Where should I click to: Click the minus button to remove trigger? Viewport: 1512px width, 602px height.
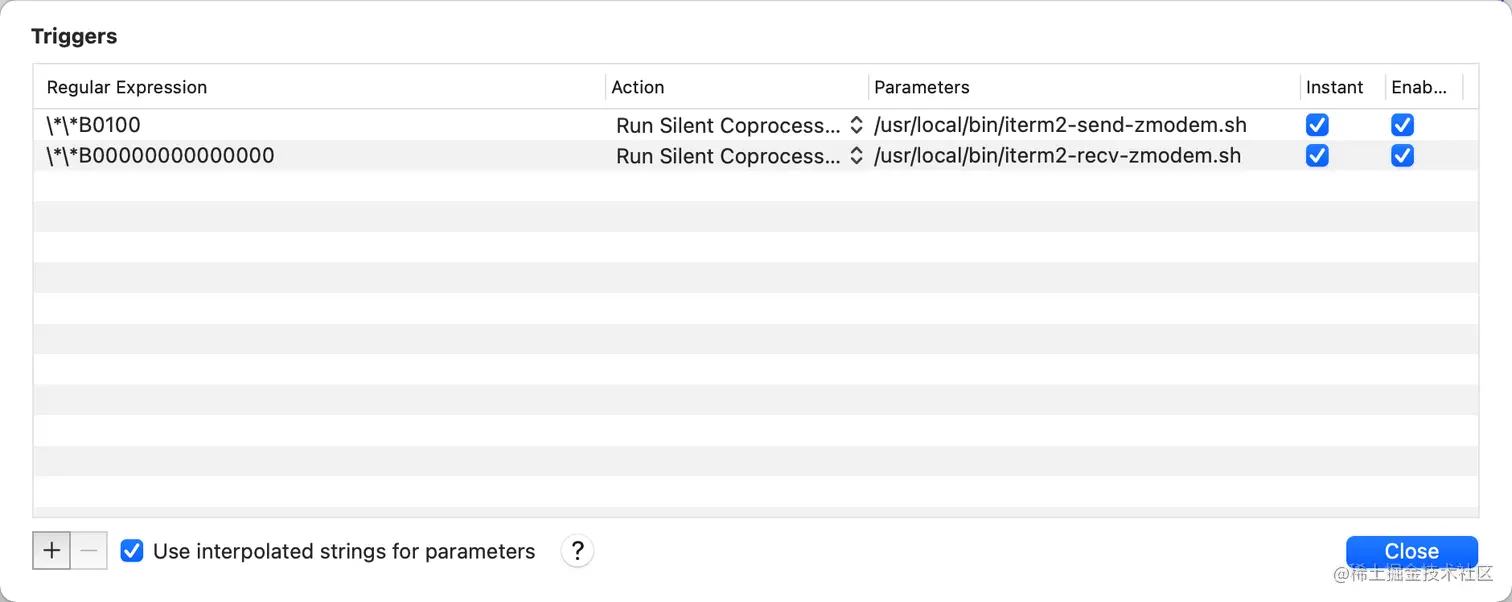(x=89, y=551)
